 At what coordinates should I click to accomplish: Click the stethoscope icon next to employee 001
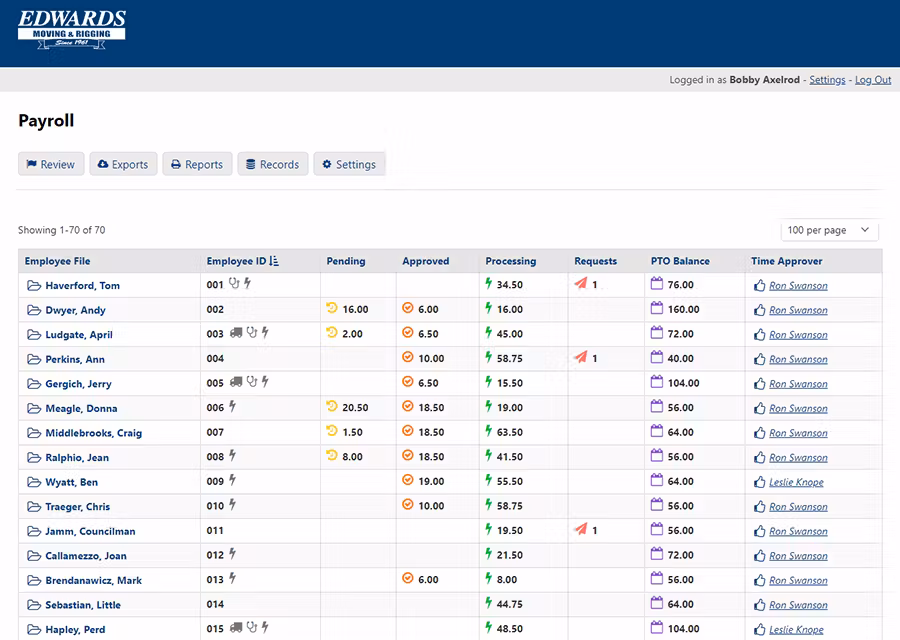[x=235, y=285]
